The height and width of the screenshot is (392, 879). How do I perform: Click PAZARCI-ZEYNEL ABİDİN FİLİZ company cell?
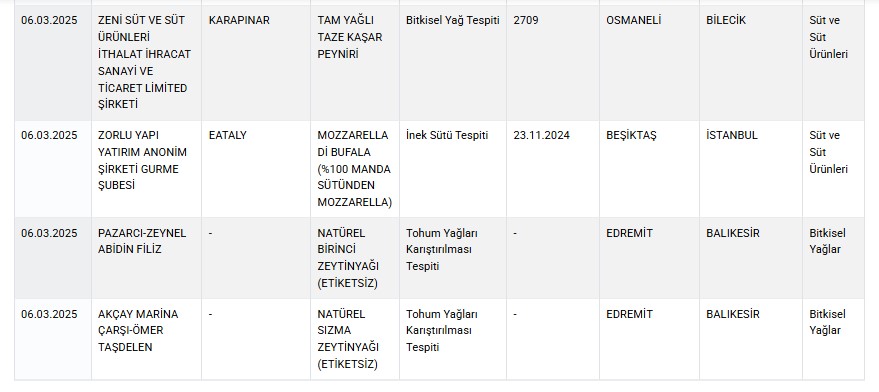coord(146,258)
